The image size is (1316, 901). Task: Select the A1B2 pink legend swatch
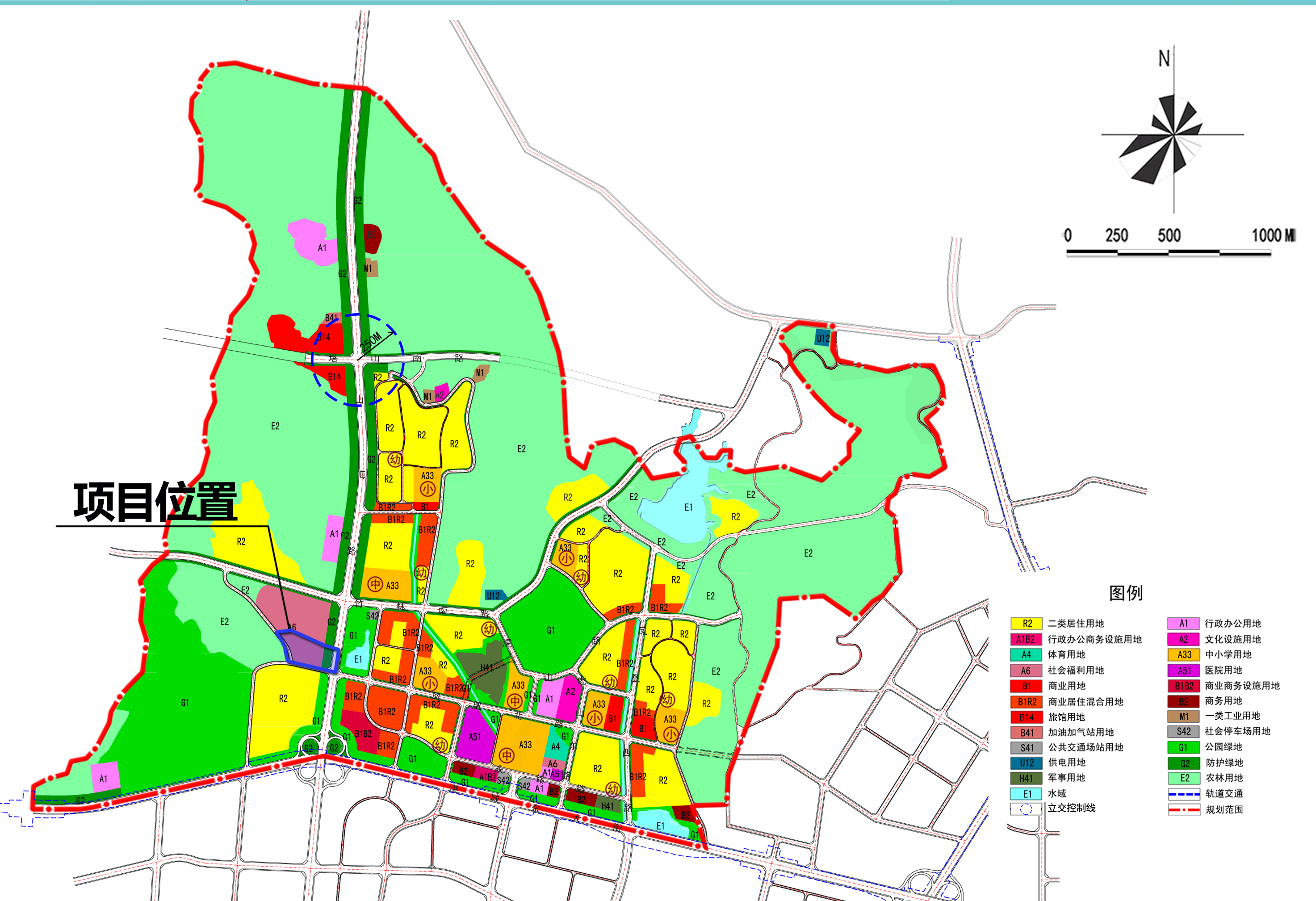(x=1026, y=639)
